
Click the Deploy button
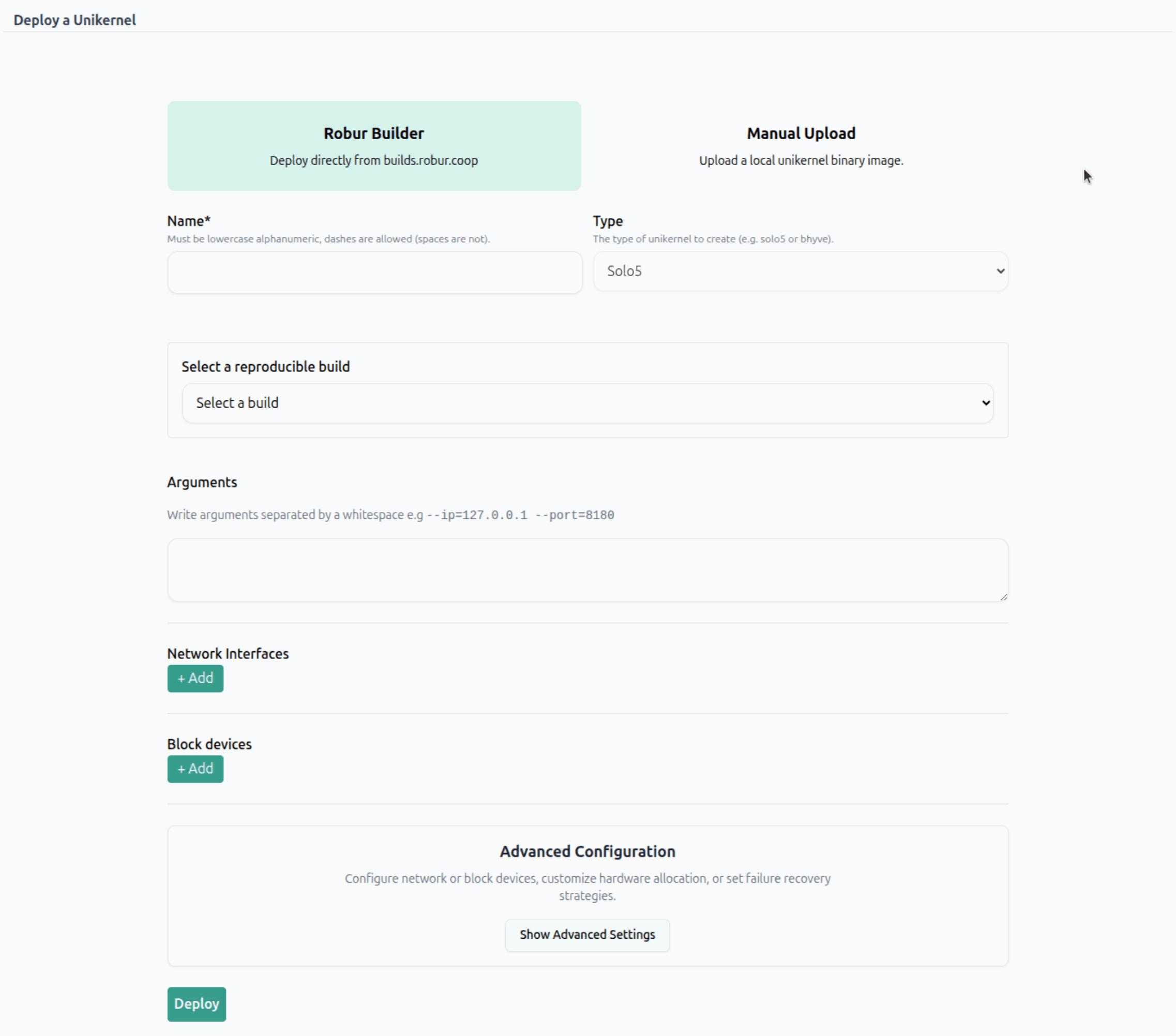coord(197,1004)
